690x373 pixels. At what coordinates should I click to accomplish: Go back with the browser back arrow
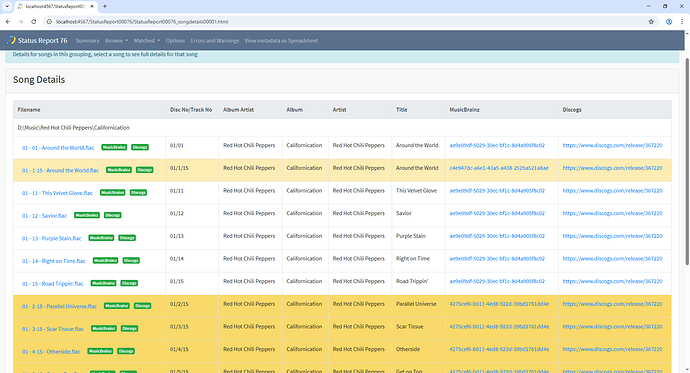[8, 22]
